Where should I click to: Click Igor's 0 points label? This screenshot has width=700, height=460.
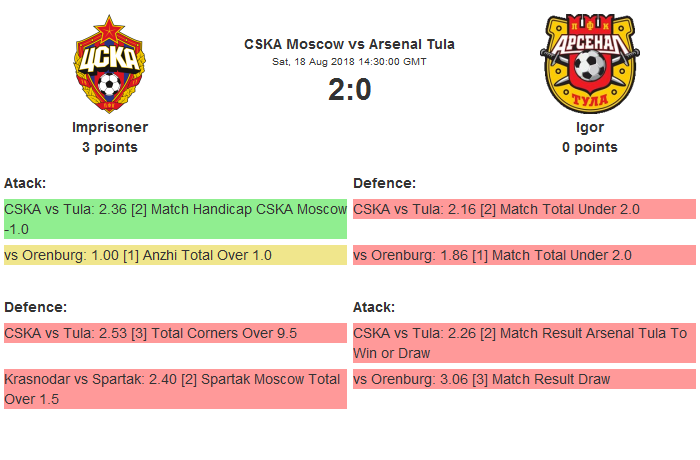(x=589, y=147)
